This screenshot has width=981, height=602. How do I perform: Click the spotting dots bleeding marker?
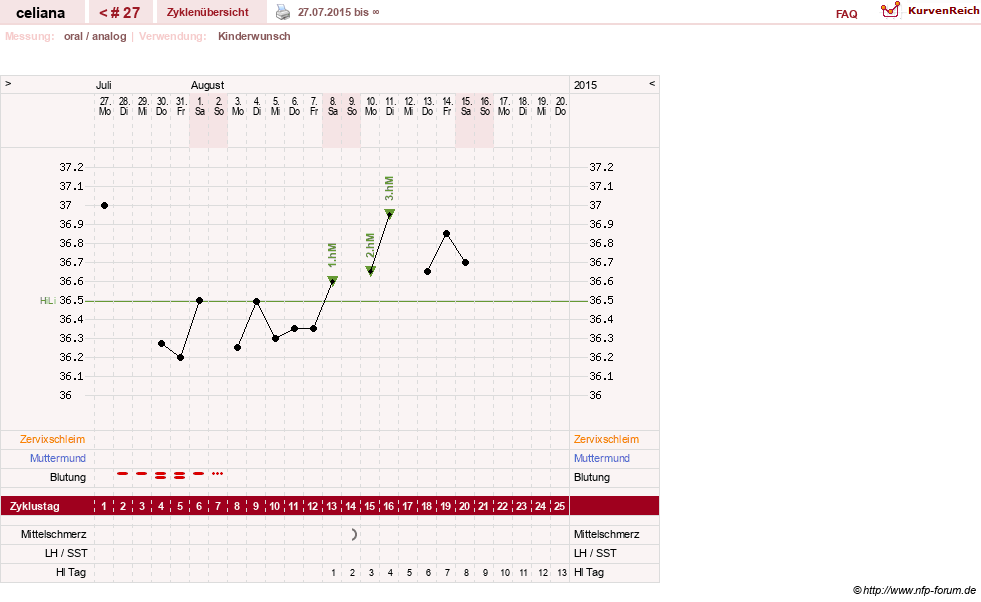(x=217, y=474)
